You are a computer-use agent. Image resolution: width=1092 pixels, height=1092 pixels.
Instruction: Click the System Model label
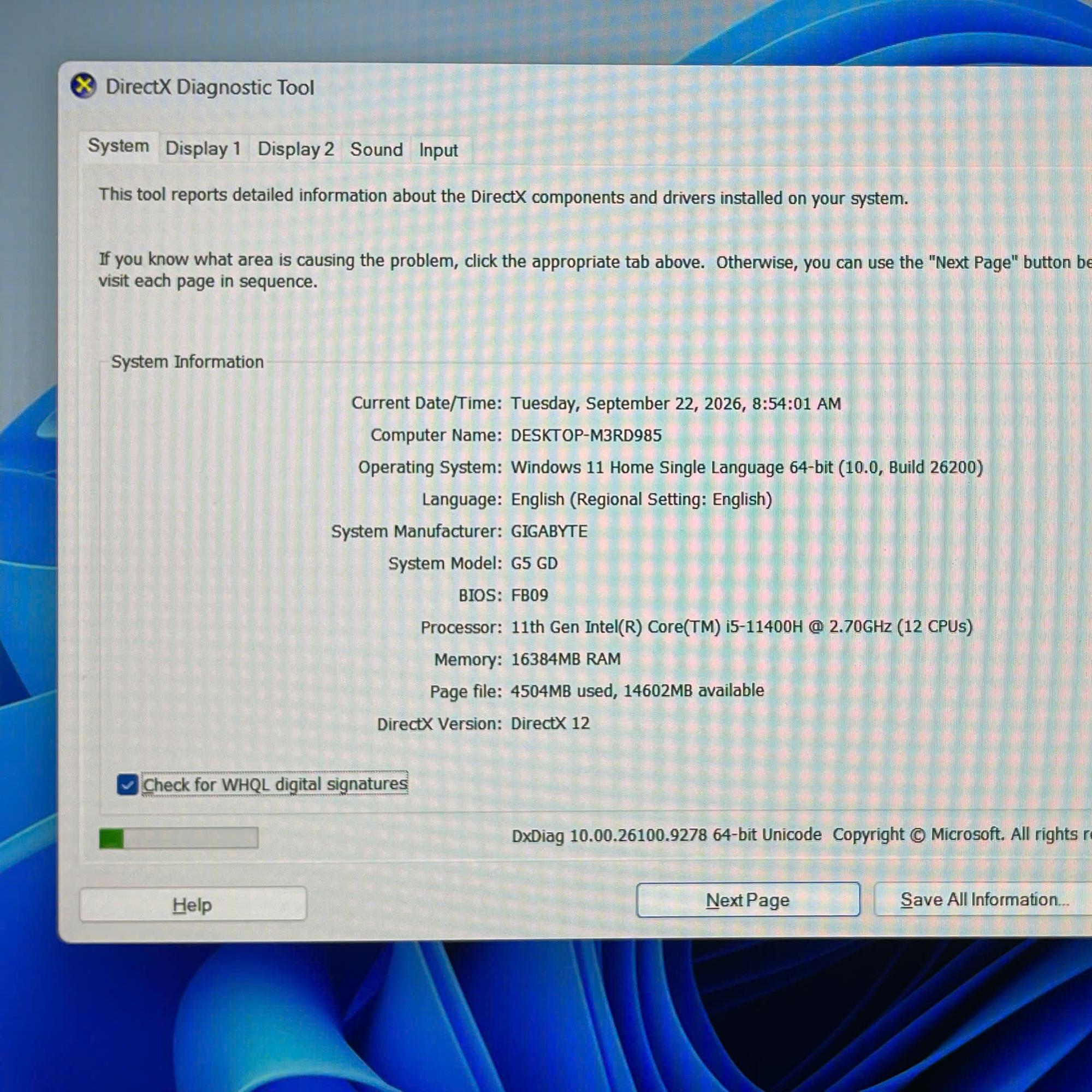(446, 563)
